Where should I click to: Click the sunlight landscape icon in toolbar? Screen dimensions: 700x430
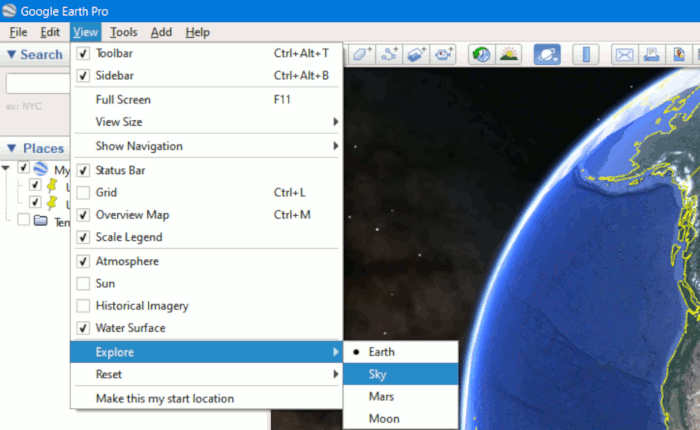tap(509, 54)
